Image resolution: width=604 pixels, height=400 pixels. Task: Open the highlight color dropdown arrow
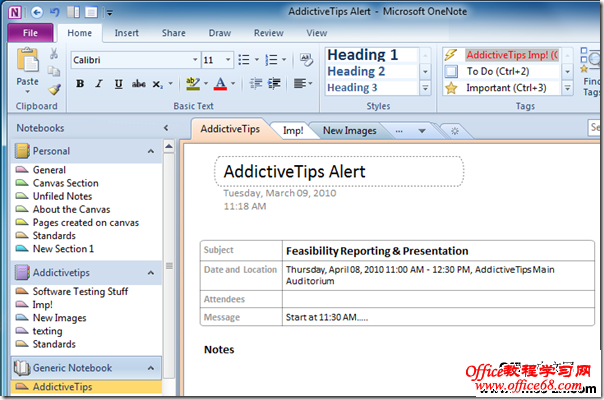pos(206,84)
